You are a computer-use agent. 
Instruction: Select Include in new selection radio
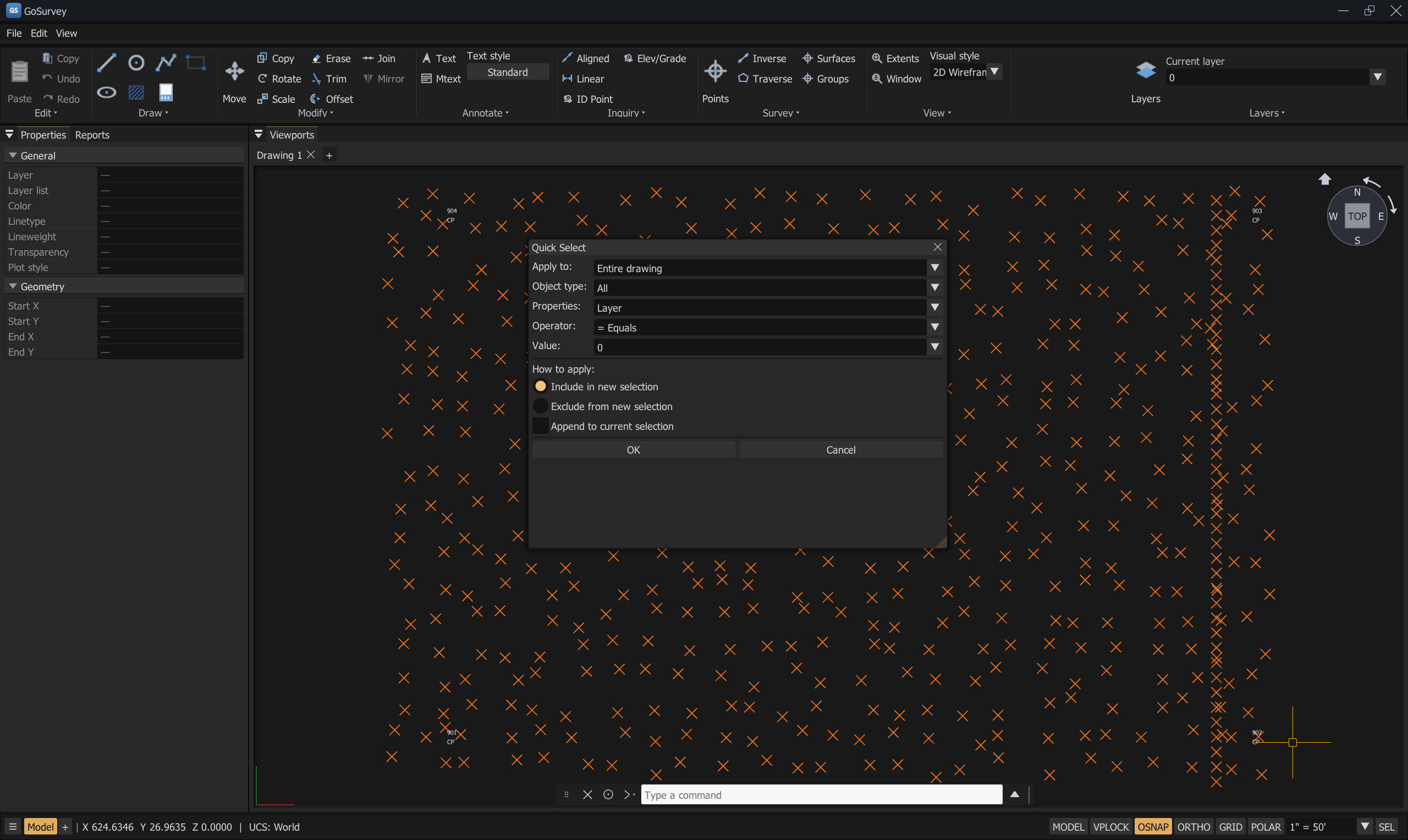pos(540,386)
